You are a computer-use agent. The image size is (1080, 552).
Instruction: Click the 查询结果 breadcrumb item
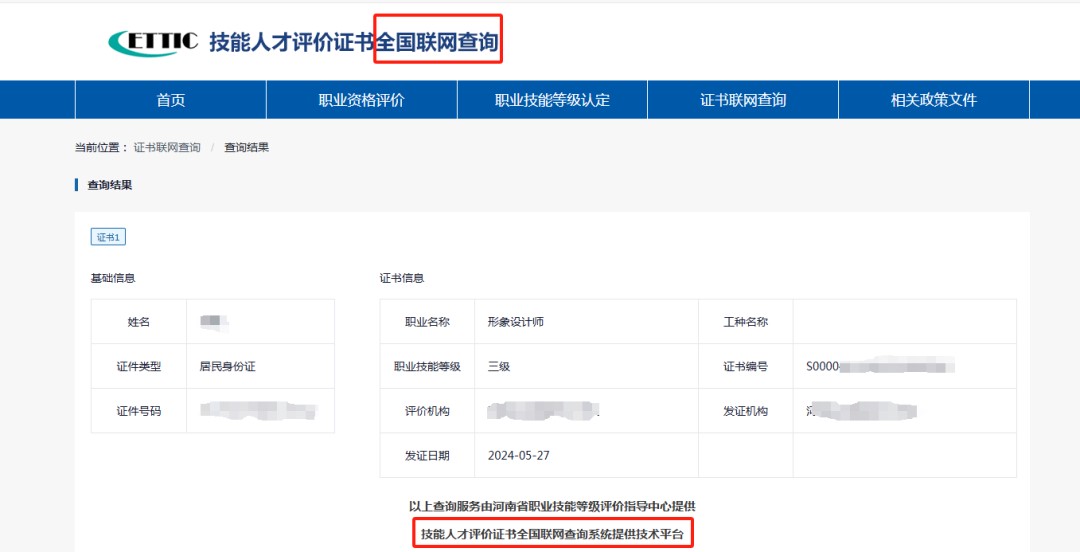[246, 147]
